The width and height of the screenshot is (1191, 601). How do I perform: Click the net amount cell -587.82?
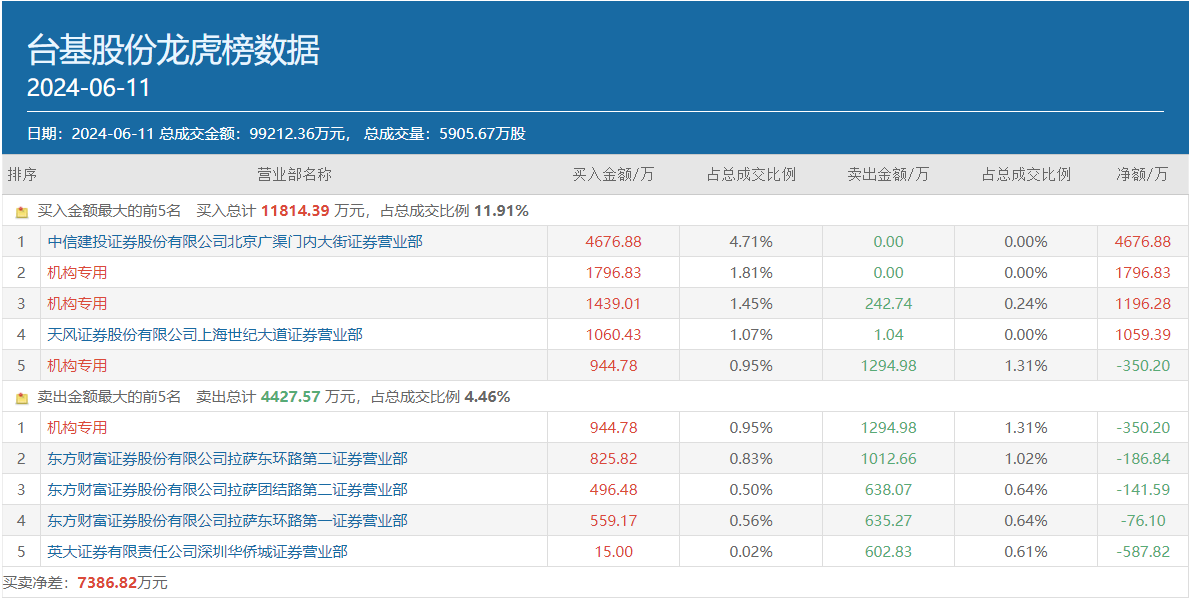click(x=1142, y=552)
